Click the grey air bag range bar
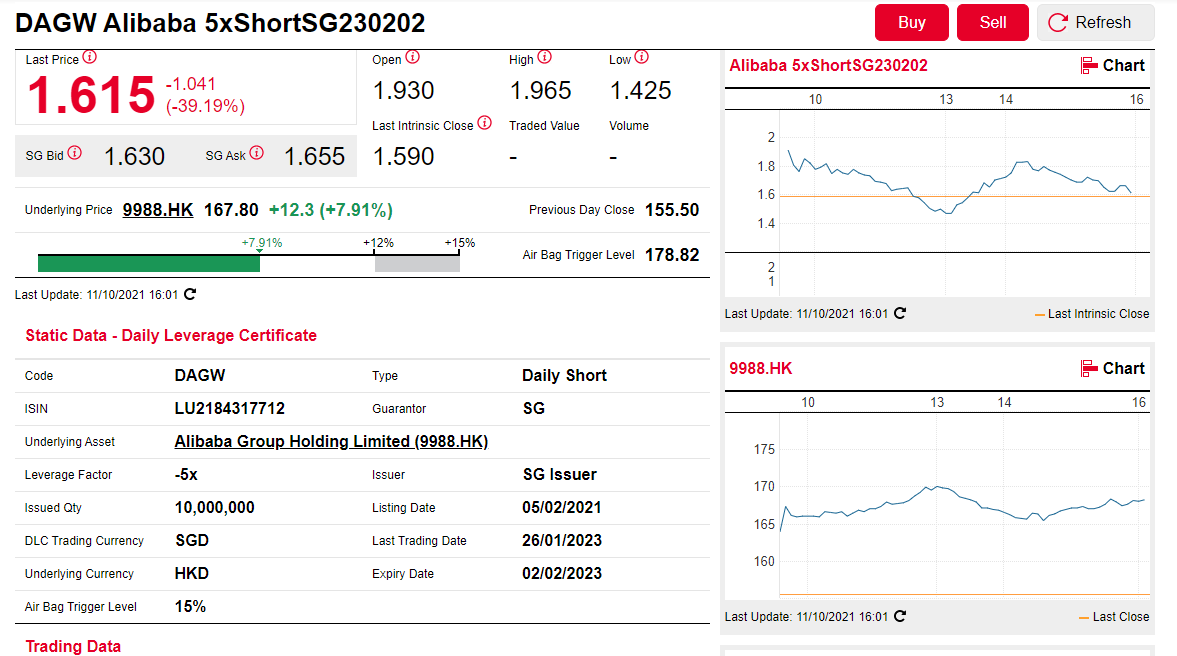Viewport: 1177px width, 656px height. [x=417, y=263]
